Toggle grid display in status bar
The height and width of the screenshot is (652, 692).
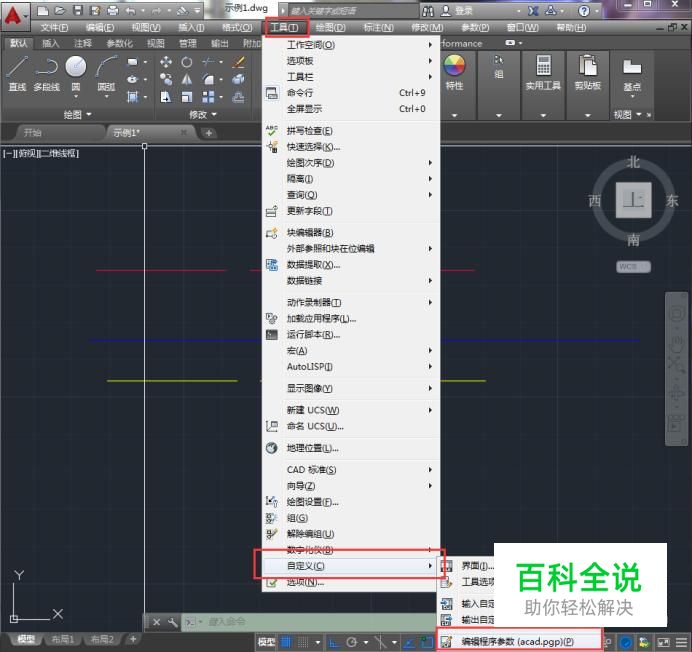point(286,642)
